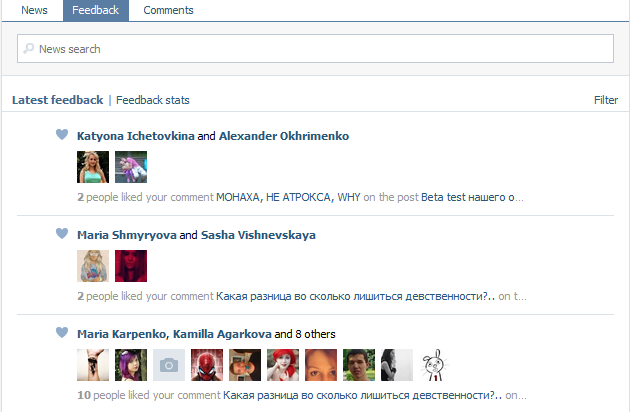Click heart icon beside Maria Shmyryova

pyautogui.click(x=62, y=233)
